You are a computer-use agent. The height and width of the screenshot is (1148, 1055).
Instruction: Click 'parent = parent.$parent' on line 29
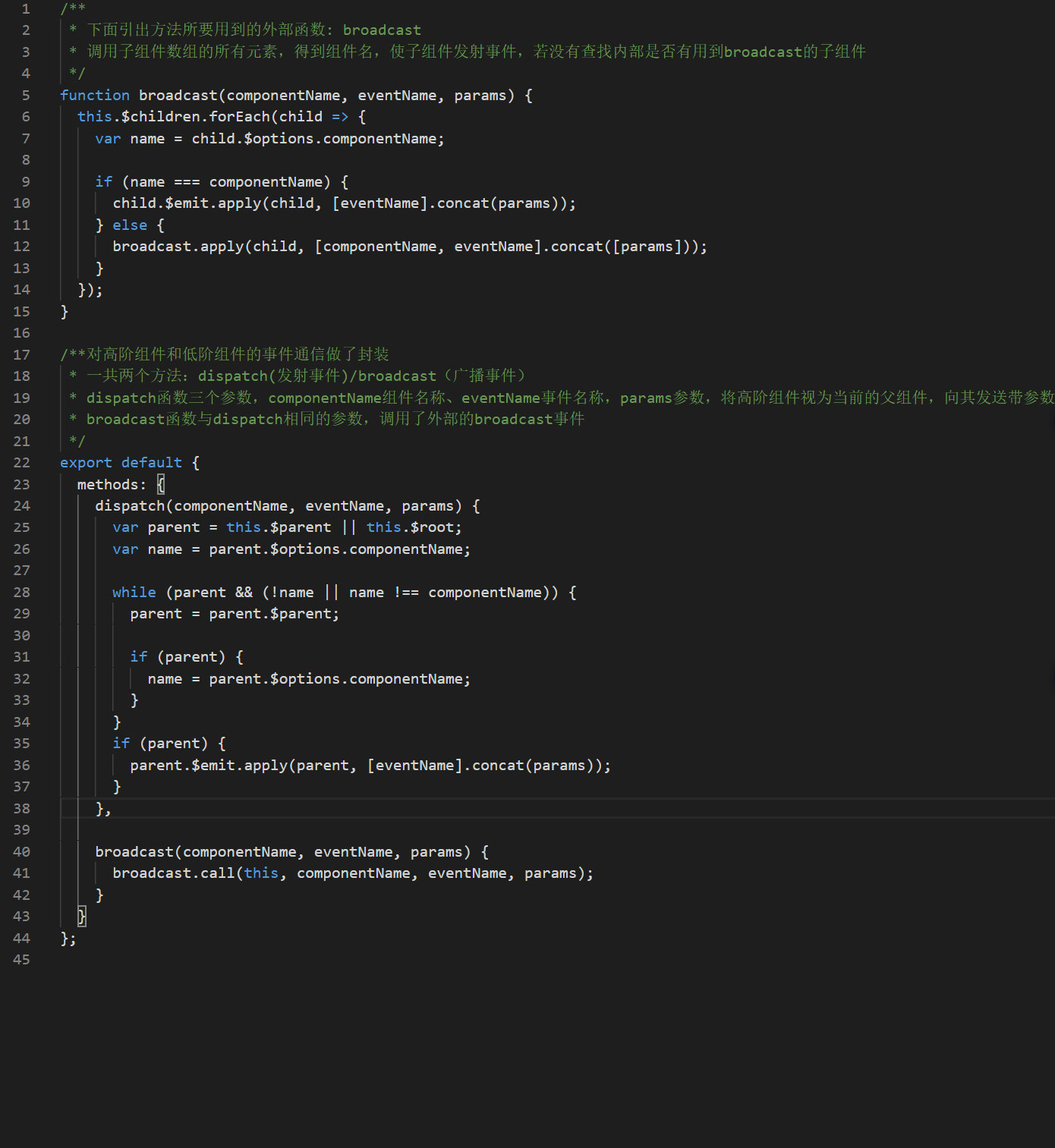tap(231, 613)
